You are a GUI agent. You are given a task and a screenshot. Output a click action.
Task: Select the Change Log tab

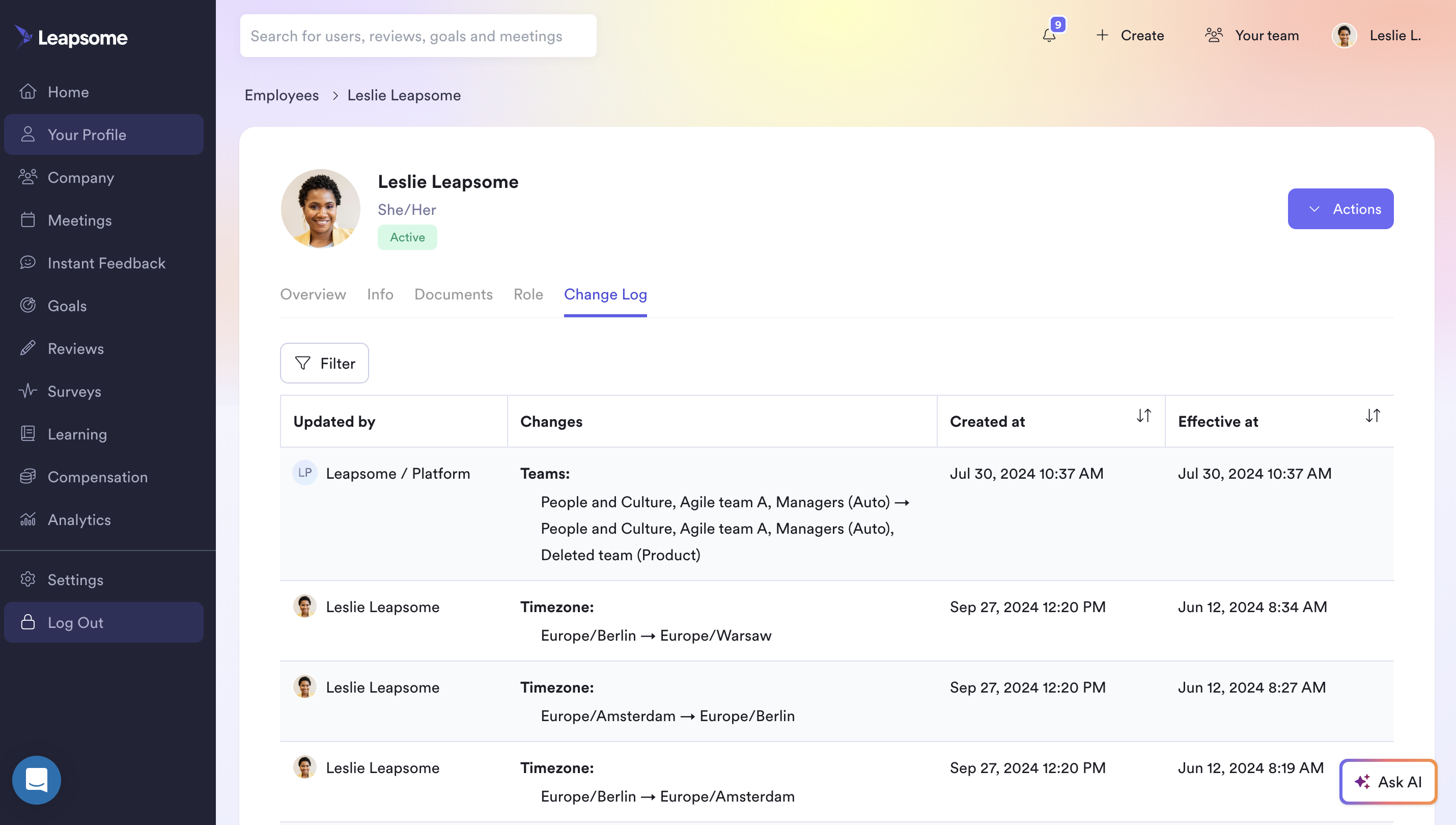605,294
